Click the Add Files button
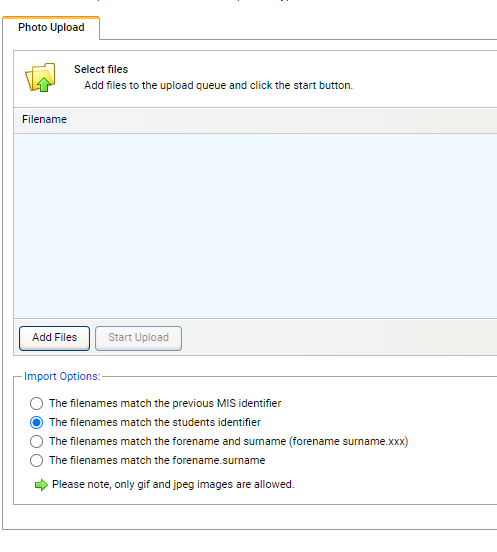Image resolution: width=497 pixels, height=552 pixels. pyautogui.click(x=55, y=338)
